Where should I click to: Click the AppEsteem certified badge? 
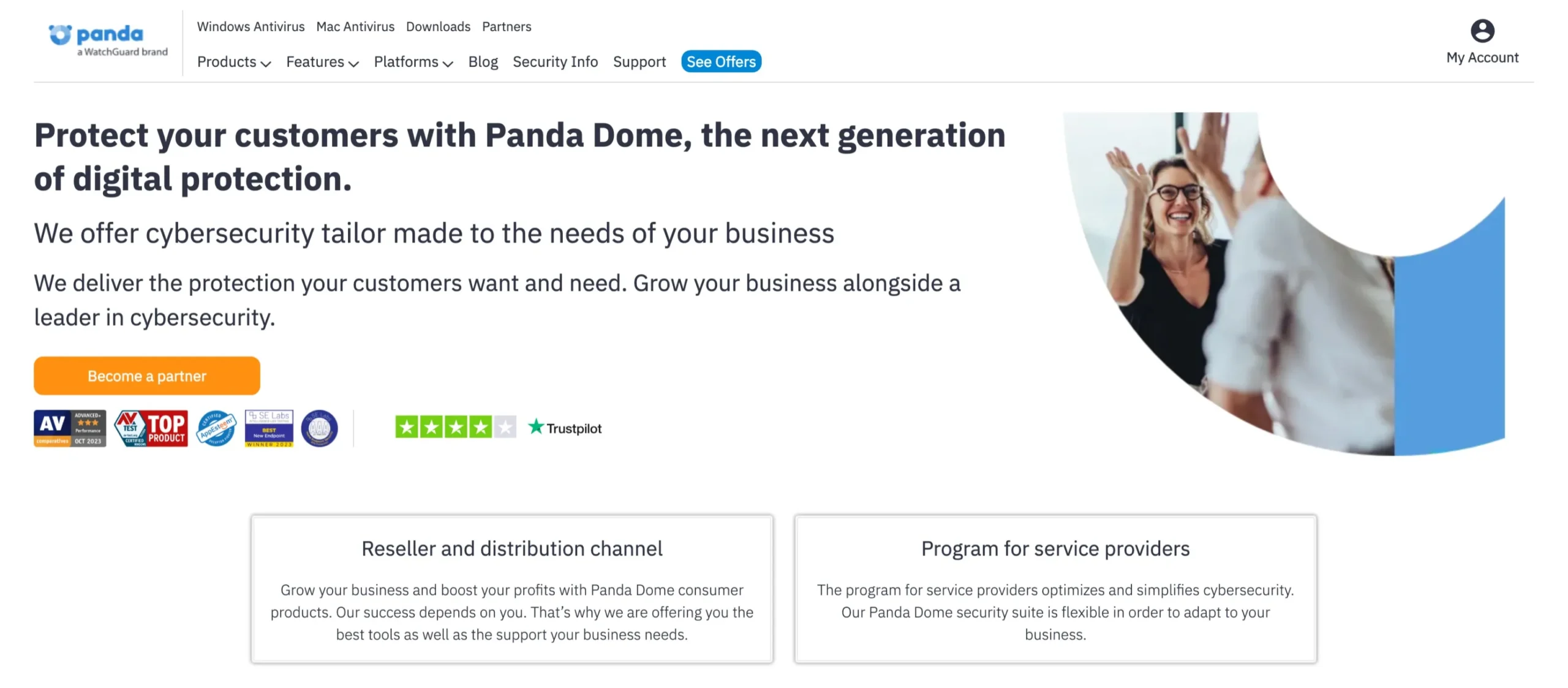tap(216, 428)
